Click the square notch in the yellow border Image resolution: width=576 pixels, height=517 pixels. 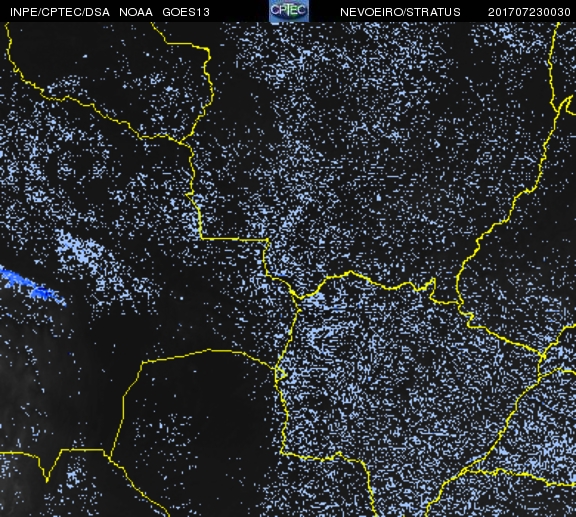click(x=433, y=285)
